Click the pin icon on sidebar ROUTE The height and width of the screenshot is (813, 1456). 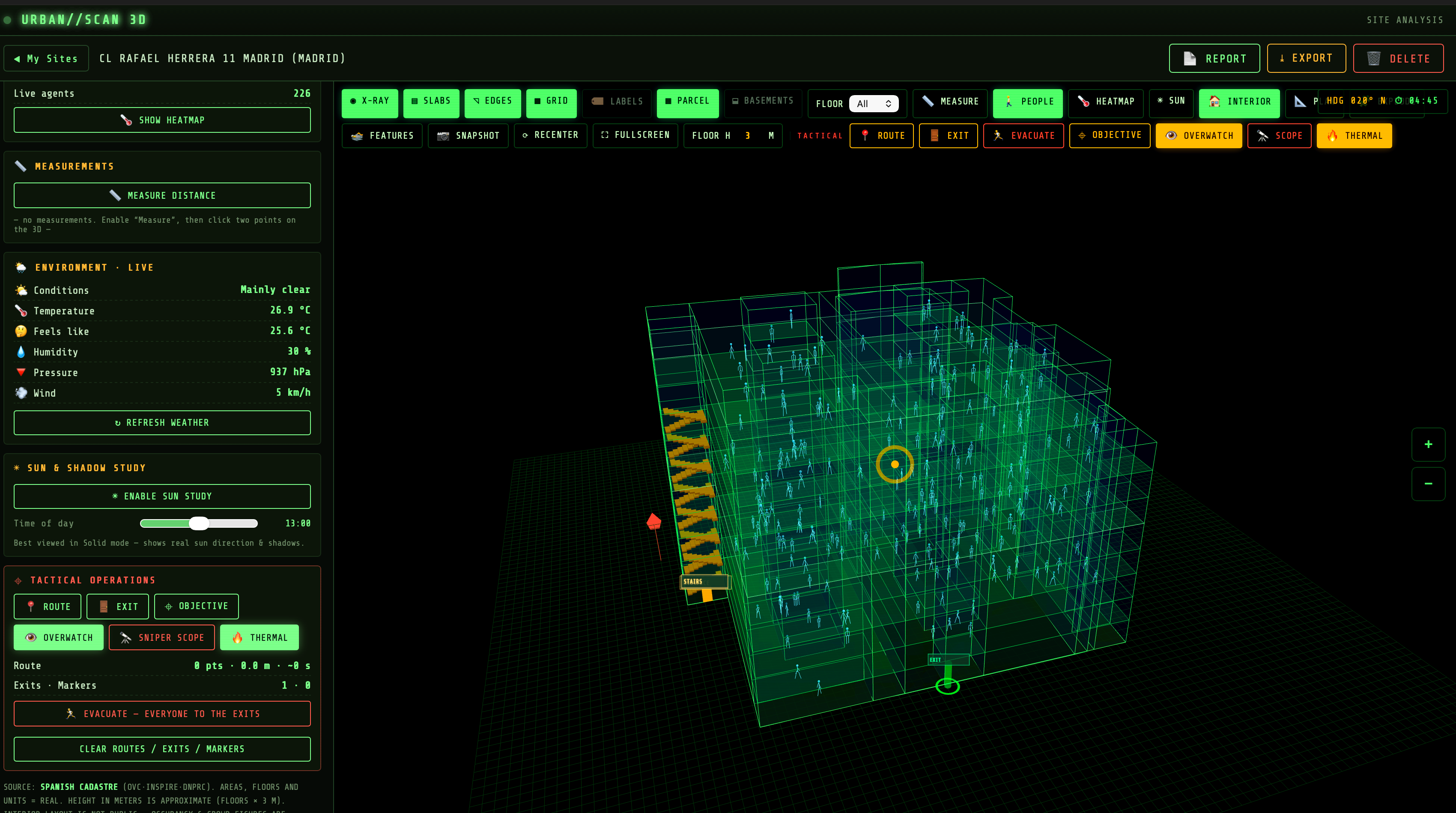[31, 606]
